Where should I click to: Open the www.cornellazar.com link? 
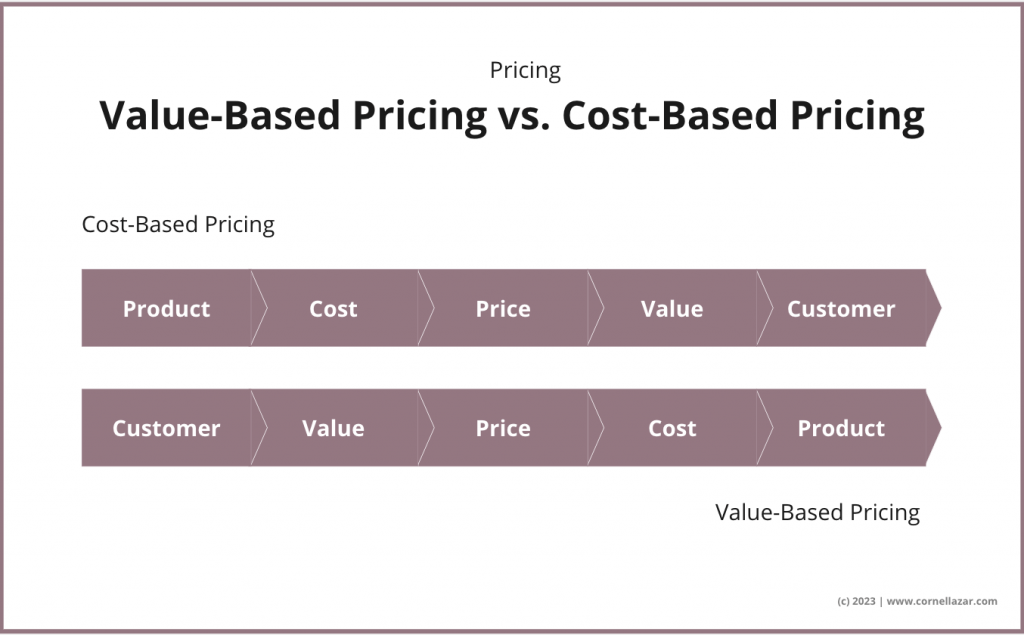[x=941, y=601]
